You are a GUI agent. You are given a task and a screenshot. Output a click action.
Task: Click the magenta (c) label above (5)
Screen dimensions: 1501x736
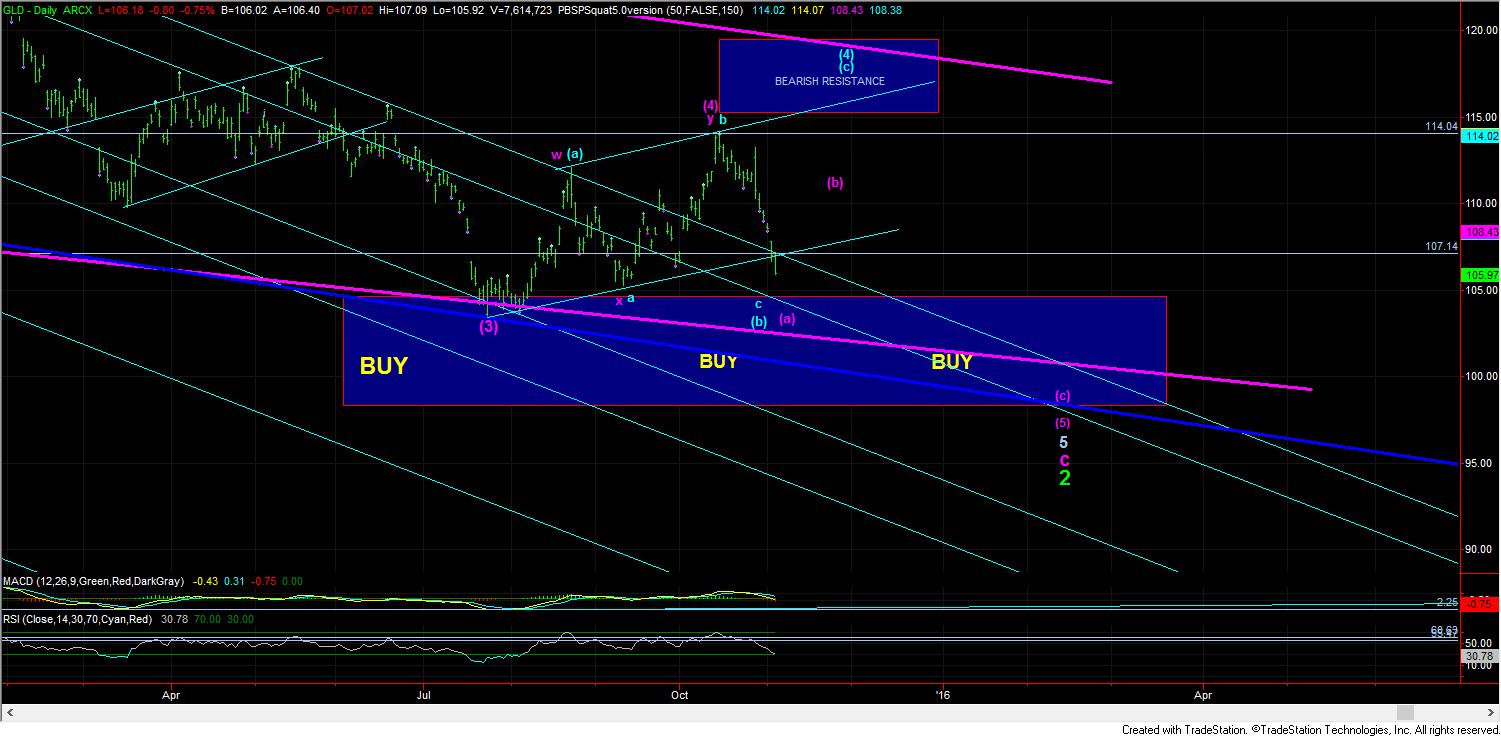[1063, 396]
